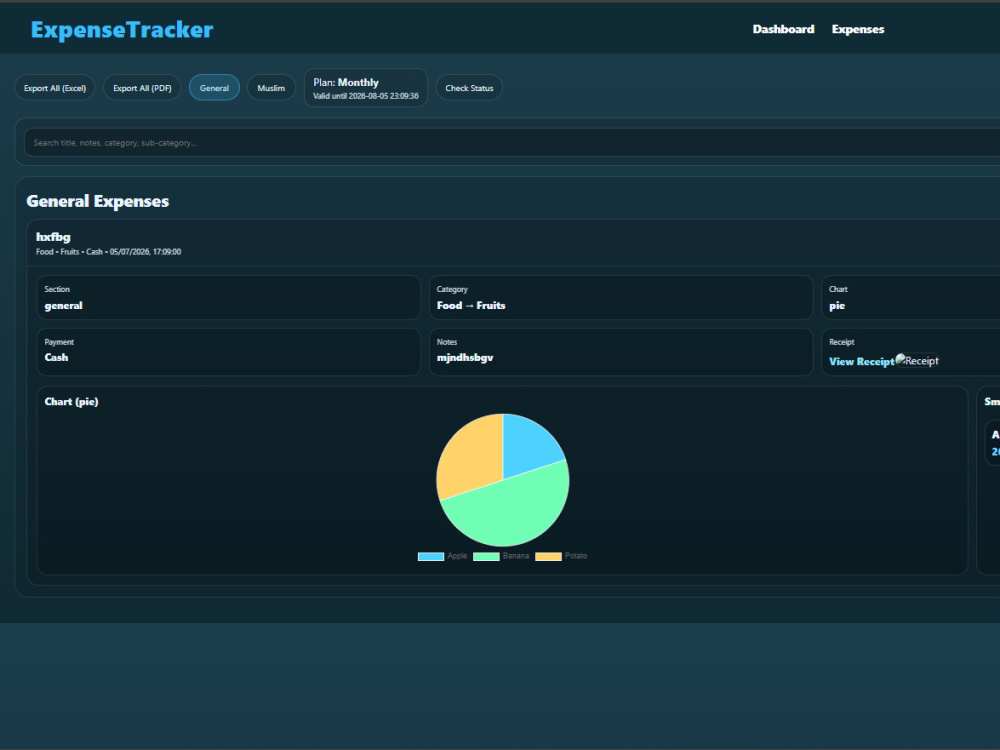Click the expense title hxfbg

[54, 237]
